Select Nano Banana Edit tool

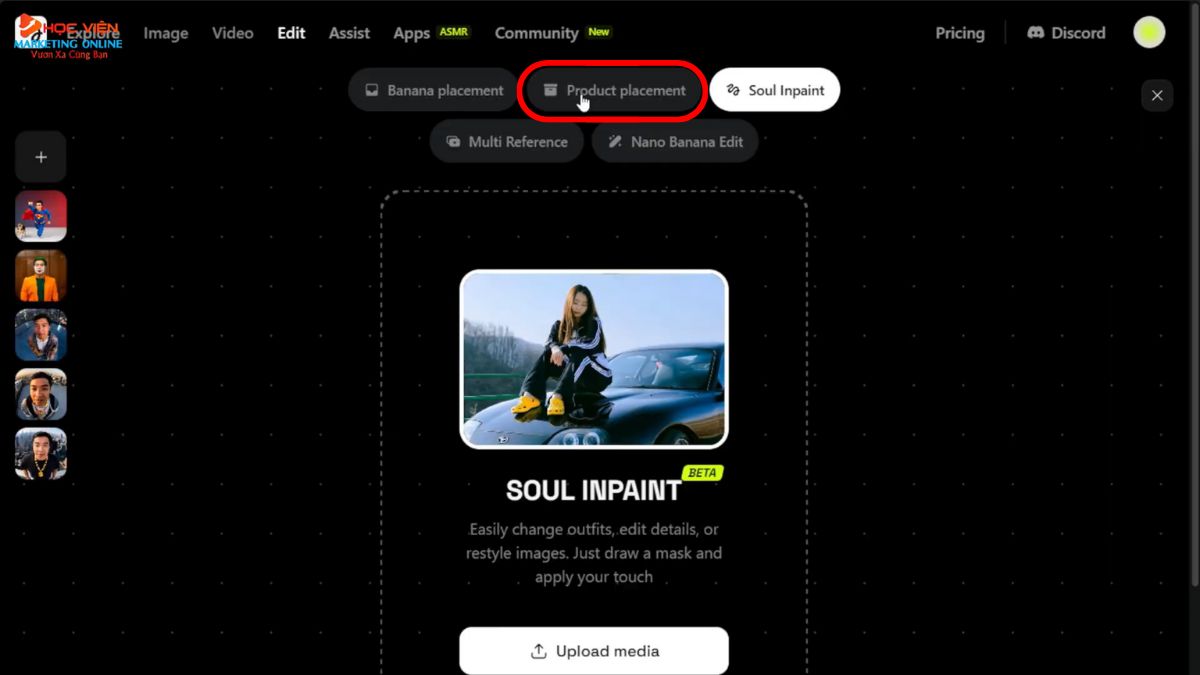click(675, 142)
